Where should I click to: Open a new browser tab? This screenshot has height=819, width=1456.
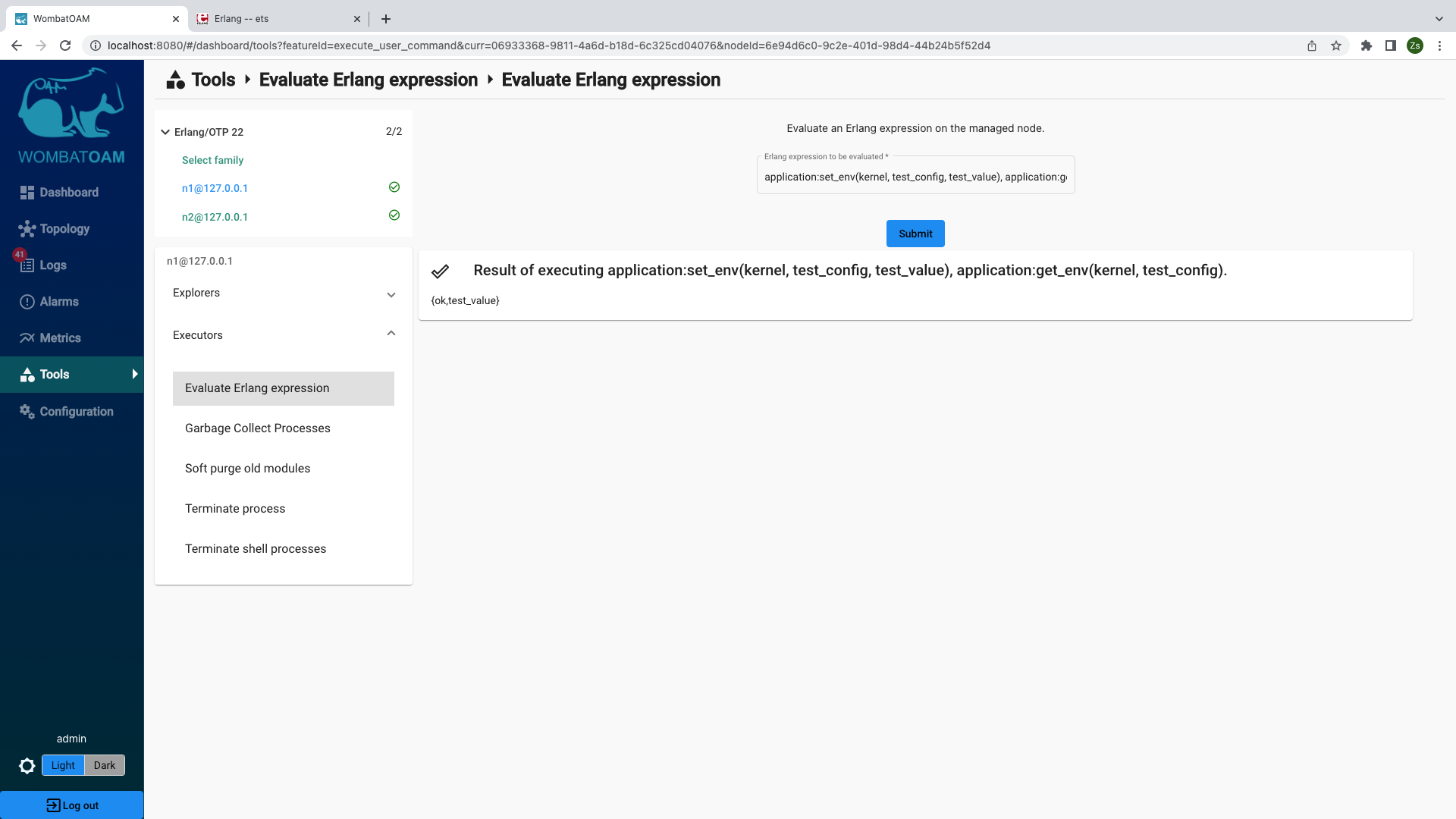pos(386,19)
